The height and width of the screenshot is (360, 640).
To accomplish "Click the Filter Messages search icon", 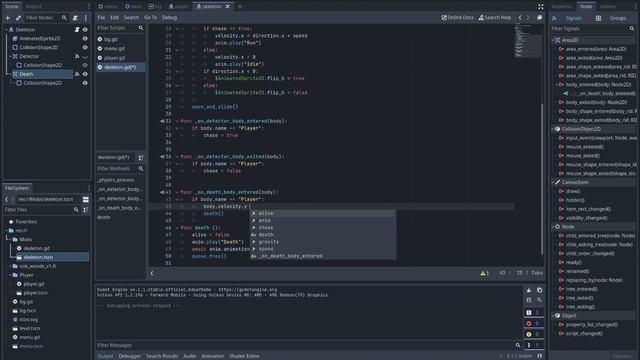I will pyautogui.click(x=518, y=345).
